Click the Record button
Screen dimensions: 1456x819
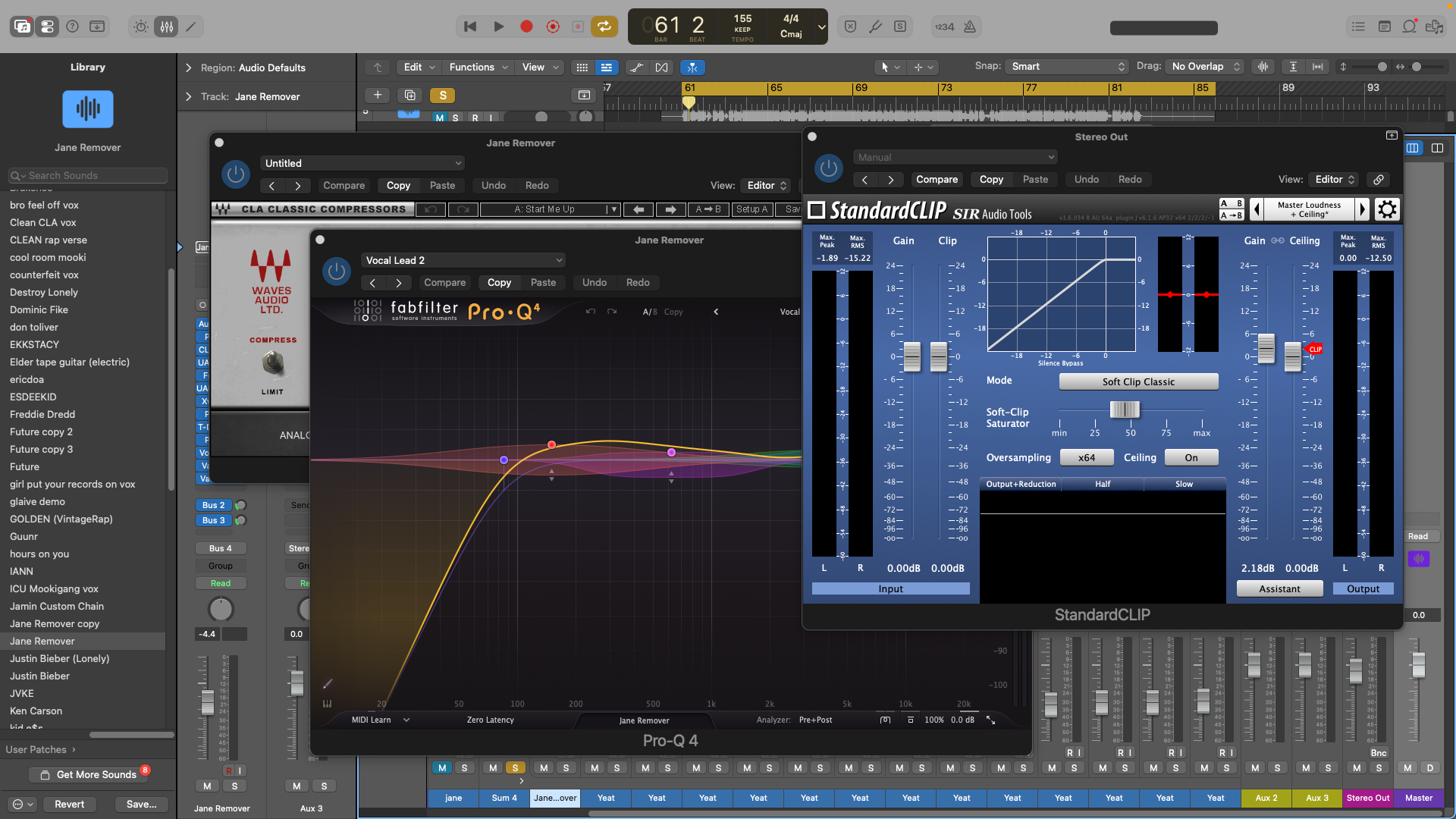coord(526,27)
